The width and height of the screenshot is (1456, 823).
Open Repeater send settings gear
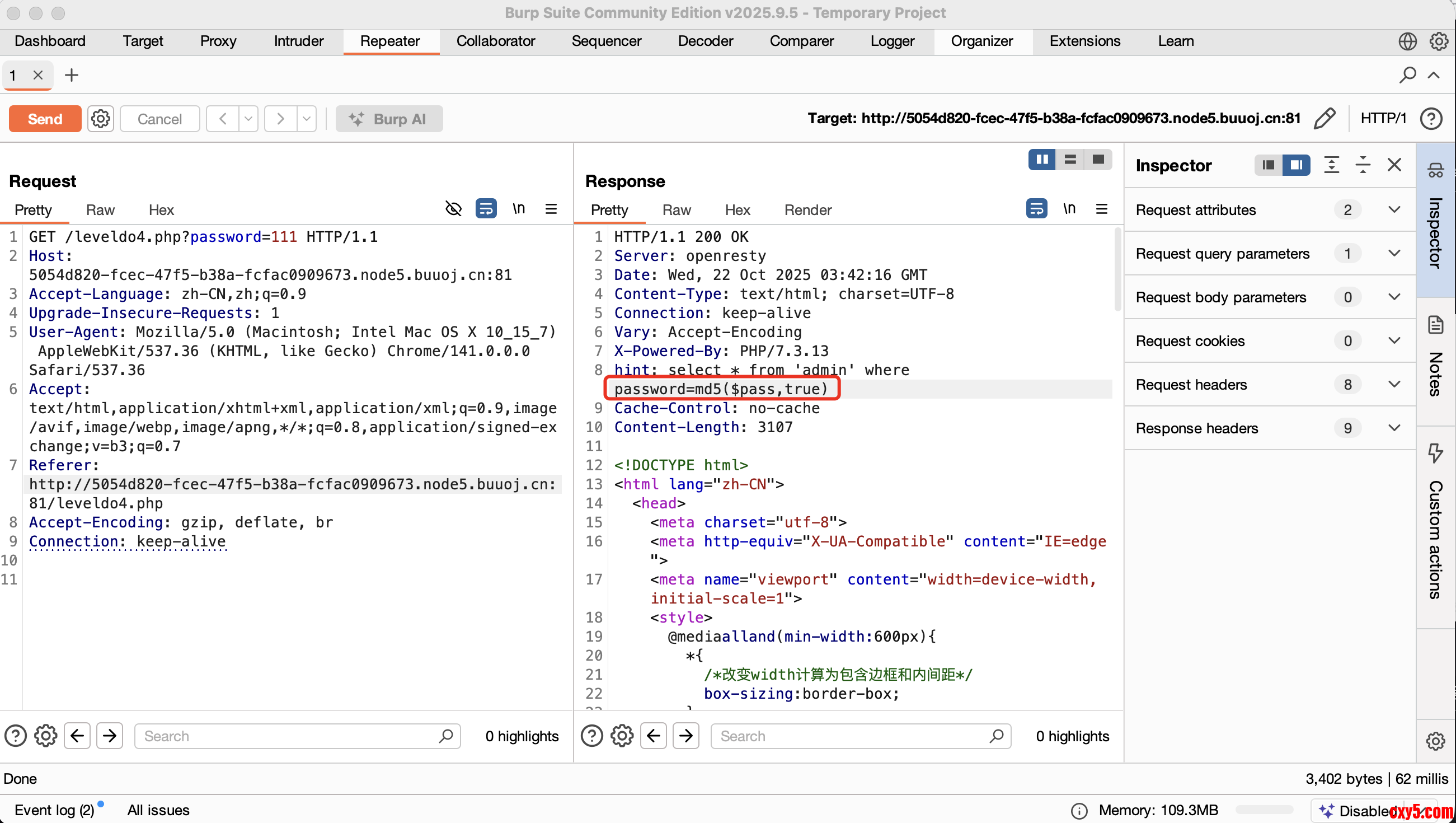(100, 119)
